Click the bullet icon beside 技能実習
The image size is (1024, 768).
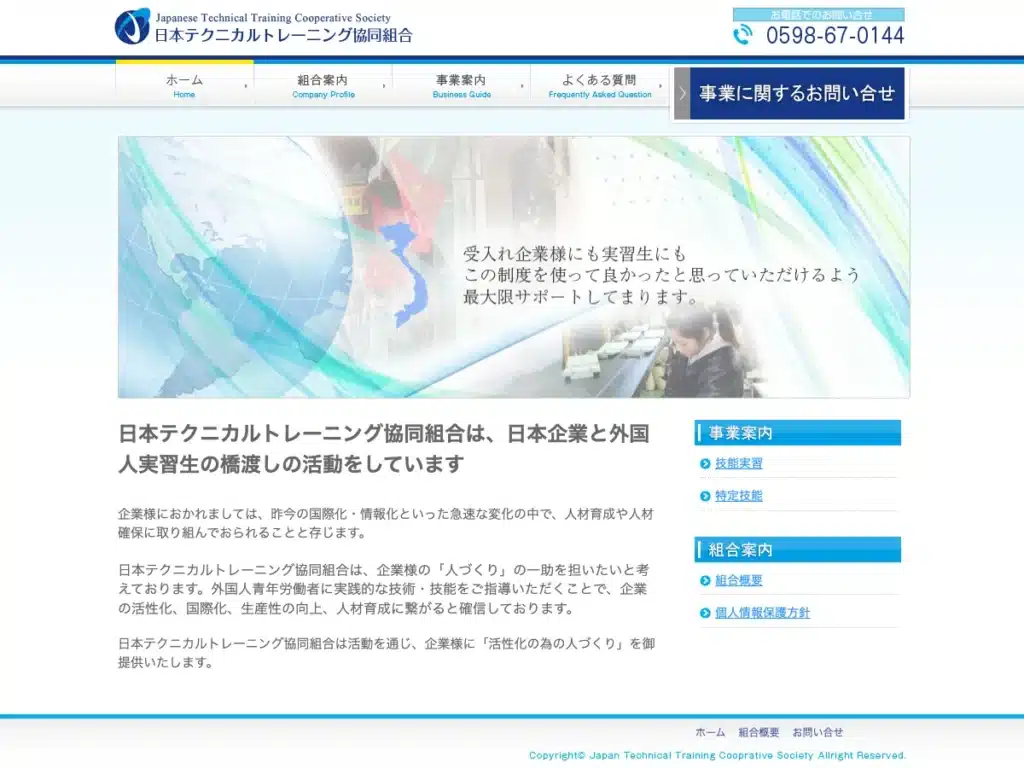pos(705,464)
